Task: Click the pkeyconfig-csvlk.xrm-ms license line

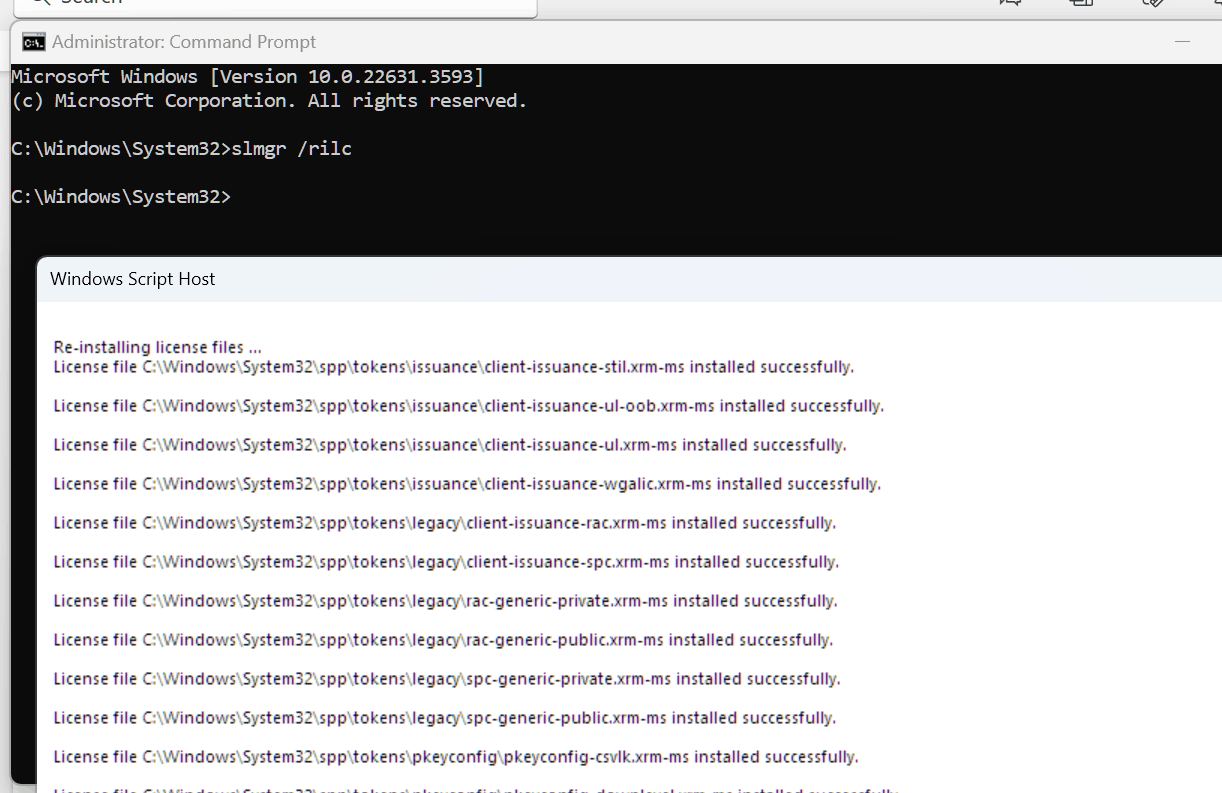Action: click(x=456, y=757)
